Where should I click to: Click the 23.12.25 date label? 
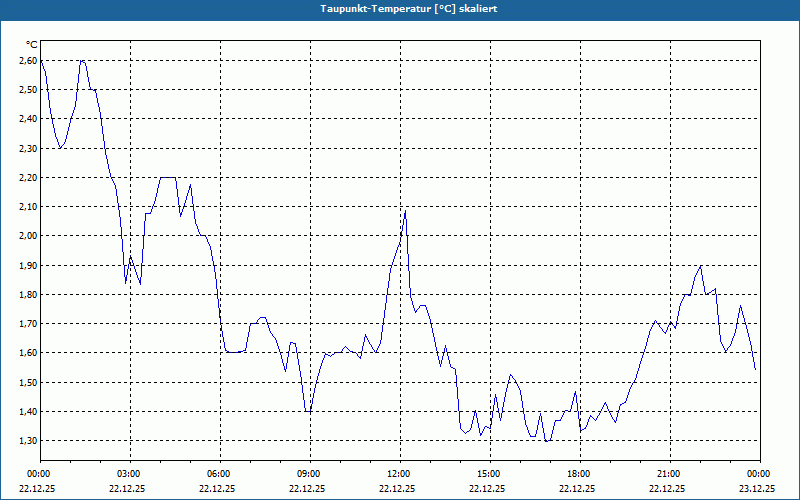tap(757, 488)
